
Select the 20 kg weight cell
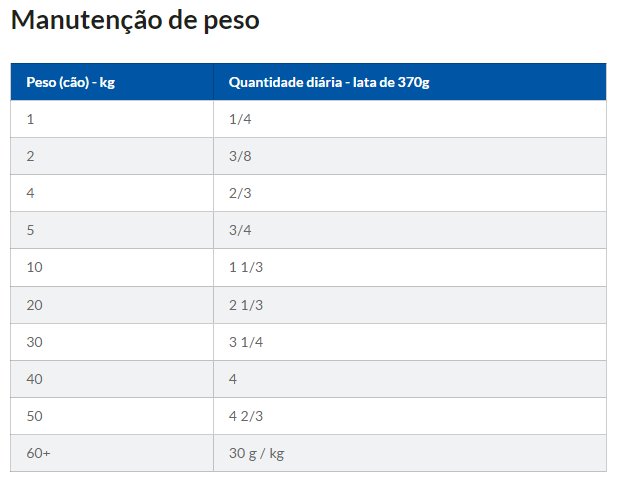tap(35, 304)
